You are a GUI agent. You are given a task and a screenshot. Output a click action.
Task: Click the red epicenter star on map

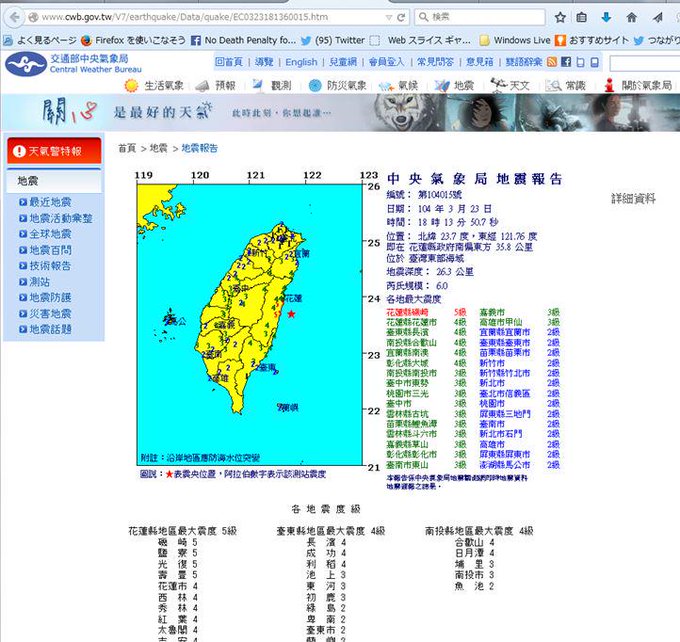click(291, 314)
